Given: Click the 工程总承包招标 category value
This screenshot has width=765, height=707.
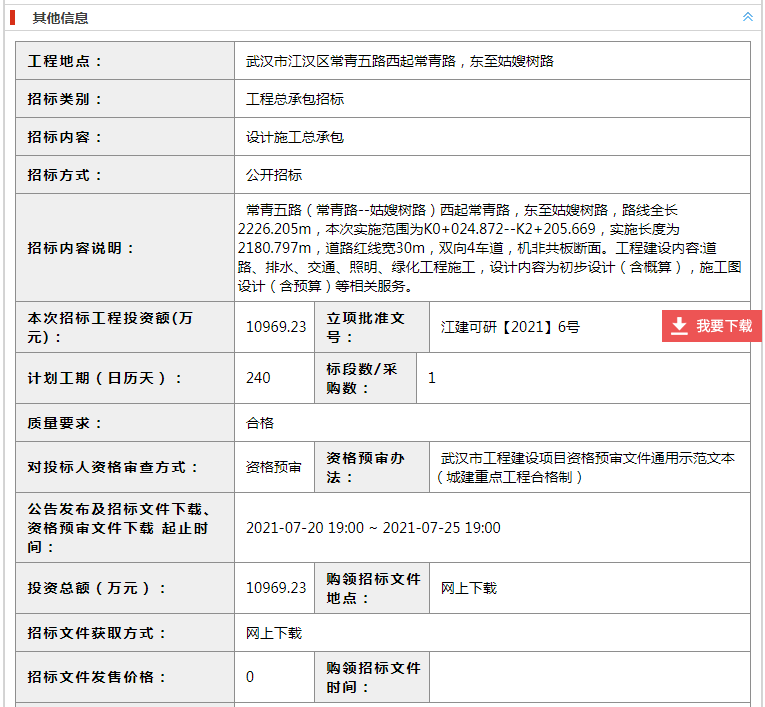Looking at the screenshot, I should tap(295, 99).
